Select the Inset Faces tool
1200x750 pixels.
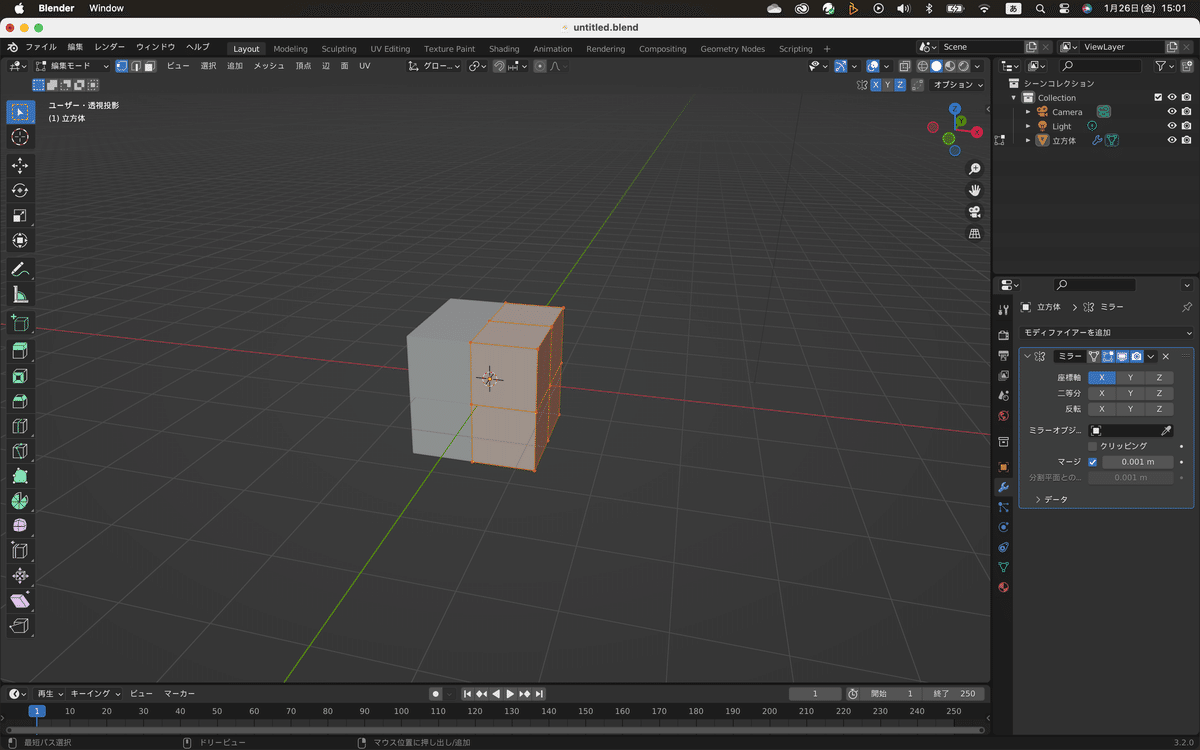(20, 377)
